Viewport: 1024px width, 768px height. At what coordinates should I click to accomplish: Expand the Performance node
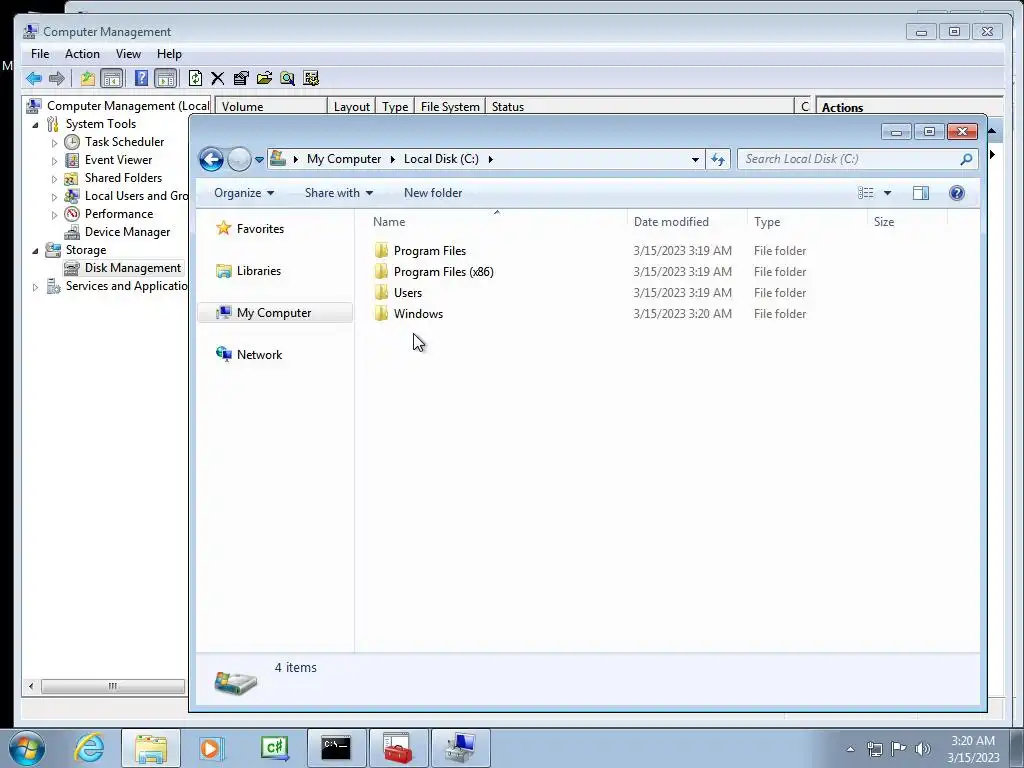pyautogui.click(x=54, y=214)
